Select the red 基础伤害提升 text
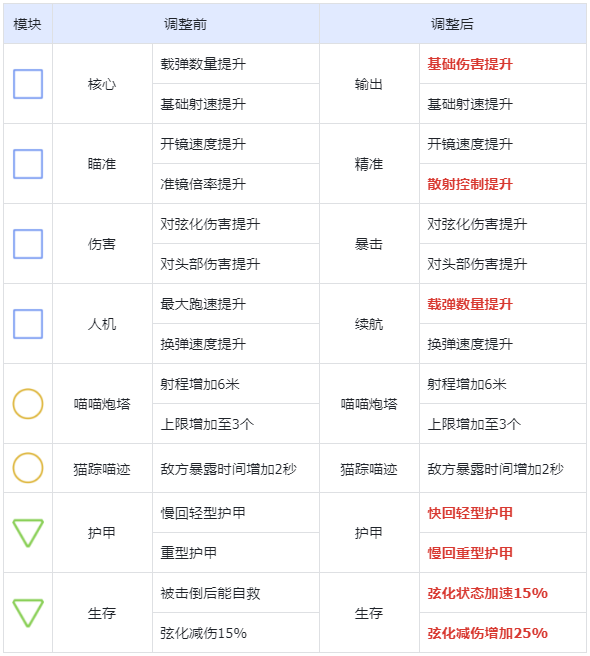 coord(470,64)
